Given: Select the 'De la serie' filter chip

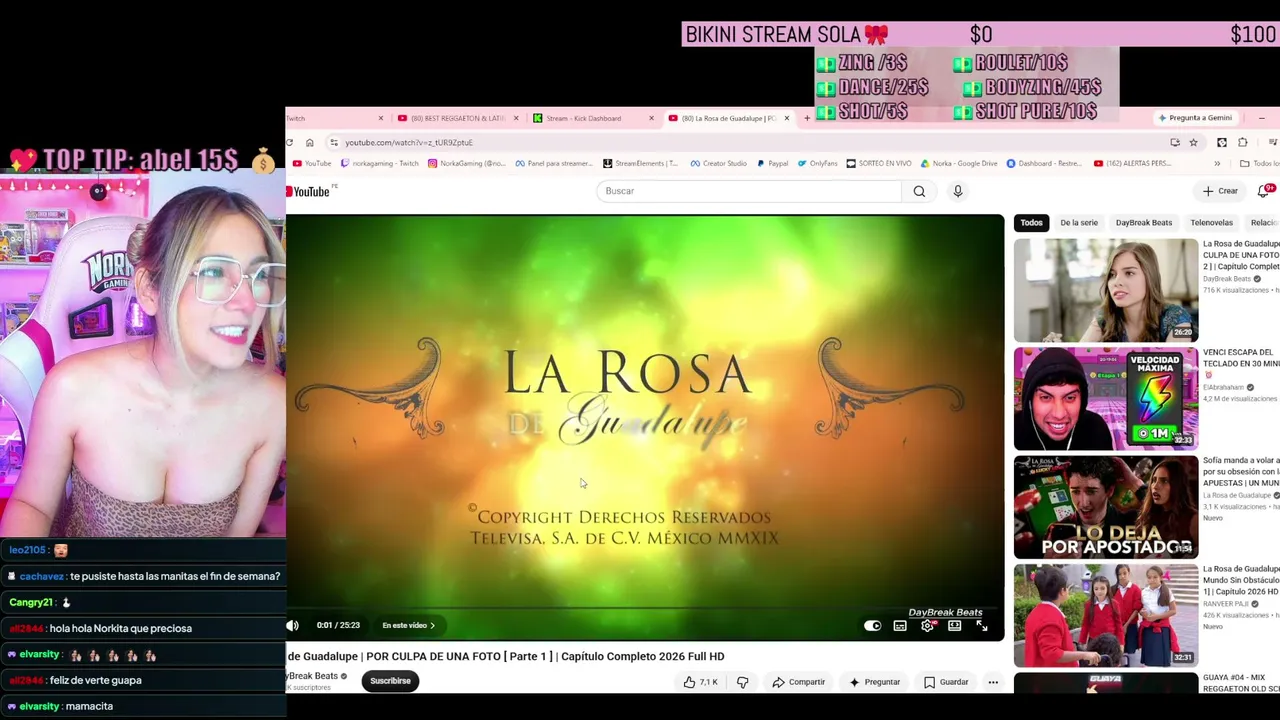Looking at the screenshot, I should point(1079,223).
